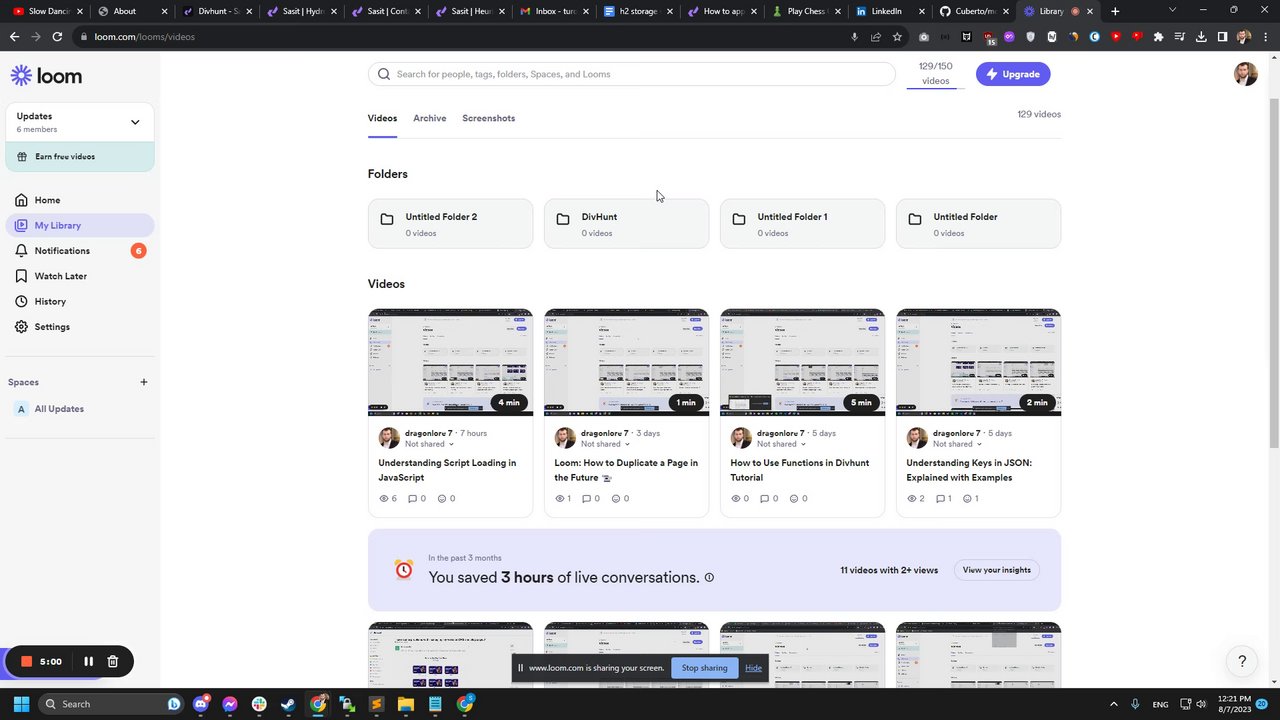
Task: Expand the Updates workspace switcher
Action: (x=135, y=122)
